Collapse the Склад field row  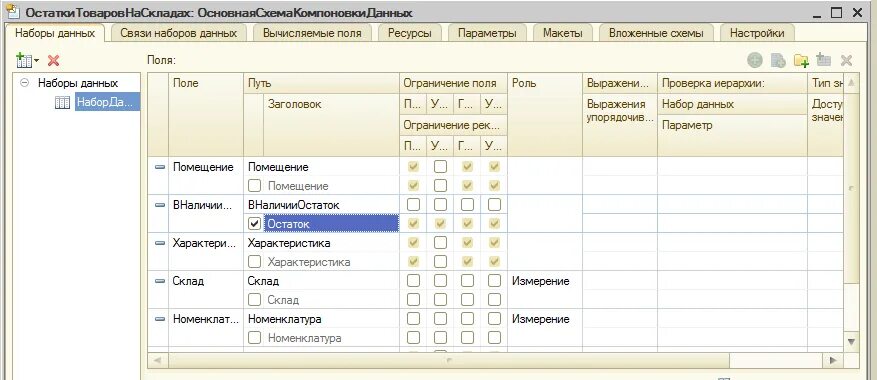click(160, 281)
